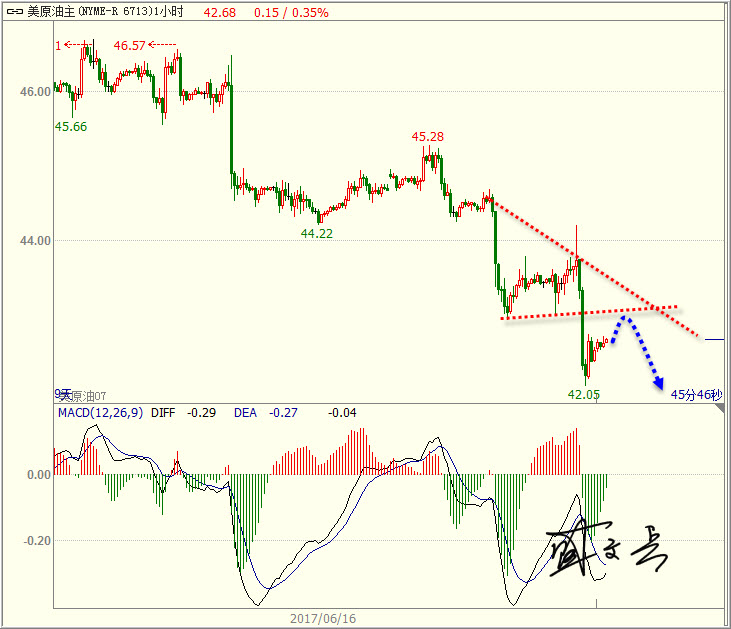The height and width of the screenshot is (629, 731).
Task: Click the current price marker on right axis
Action: point(714,340)
